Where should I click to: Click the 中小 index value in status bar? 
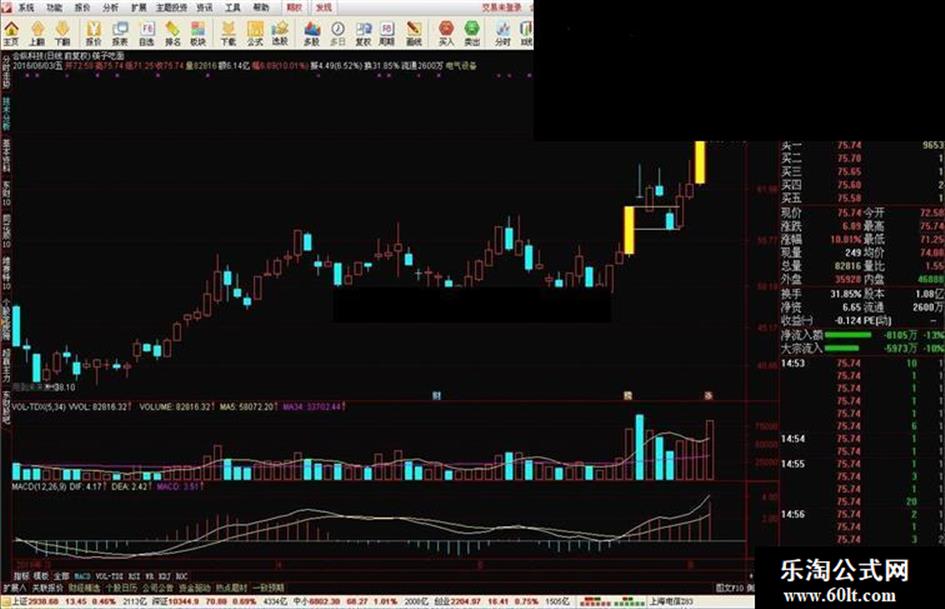(325, 602)
